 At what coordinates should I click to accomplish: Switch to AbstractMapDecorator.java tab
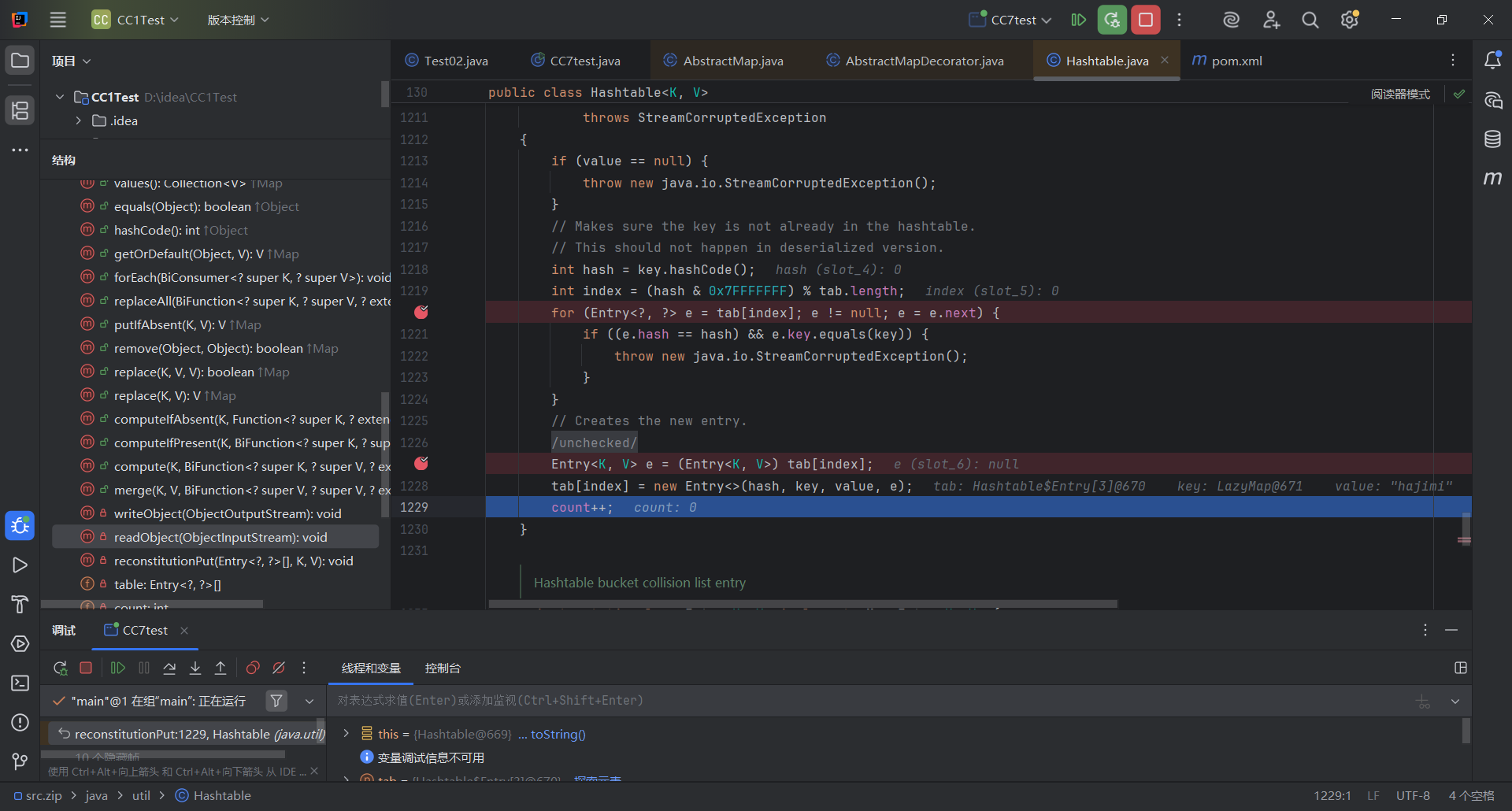pyautogui.click(x=915, y=61)
